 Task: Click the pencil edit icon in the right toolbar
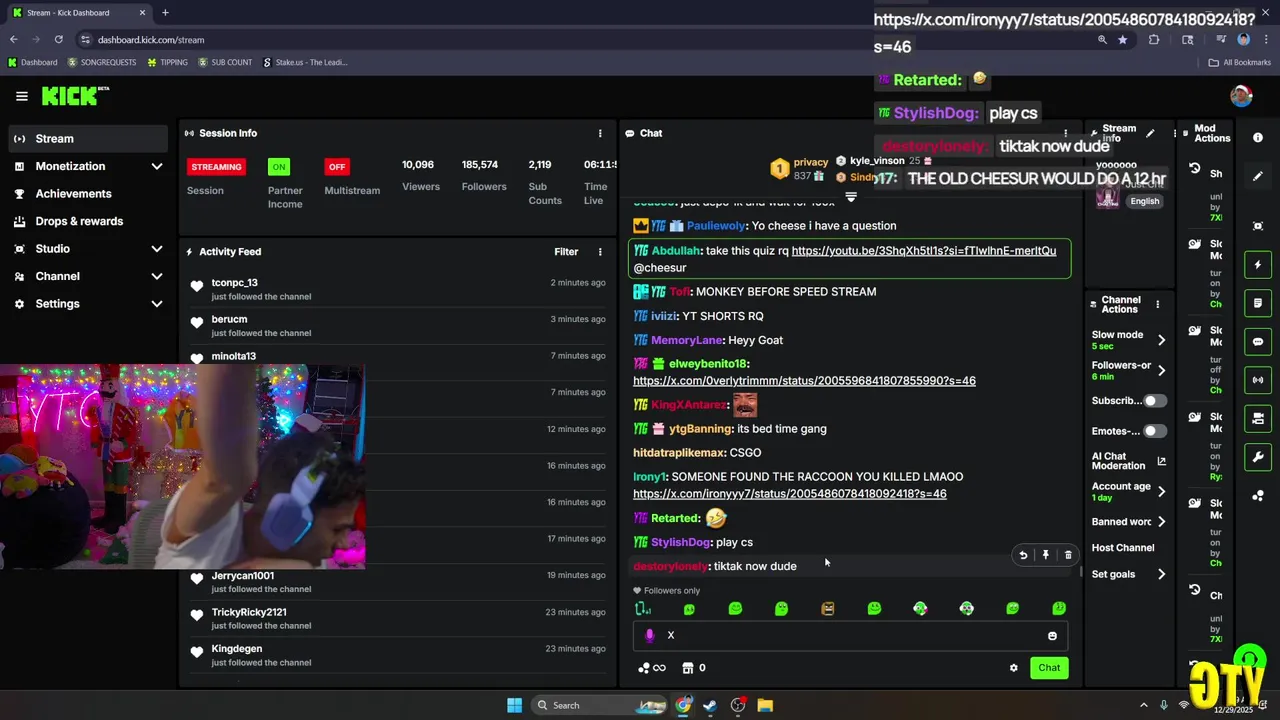1258,176
